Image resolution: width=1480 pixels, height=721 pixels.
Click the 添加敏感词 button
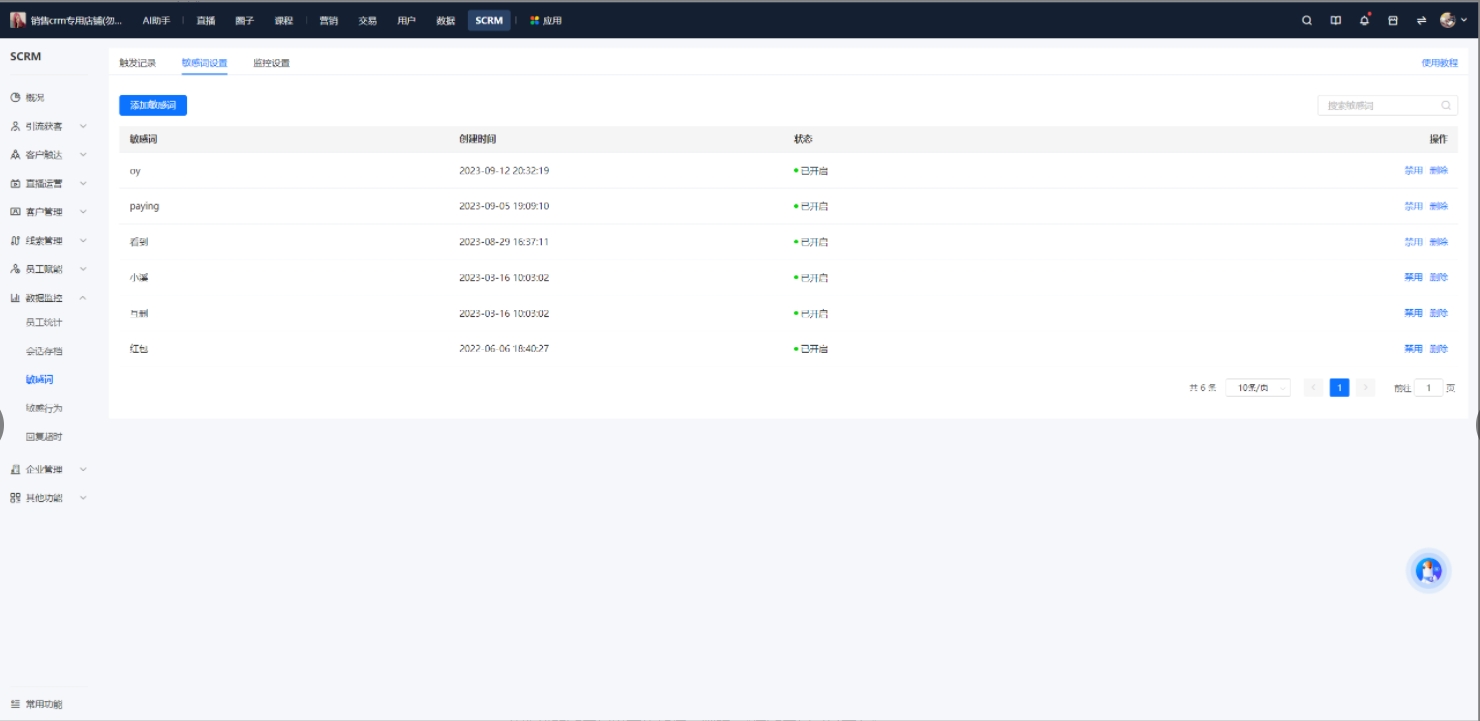pos(152,105)
